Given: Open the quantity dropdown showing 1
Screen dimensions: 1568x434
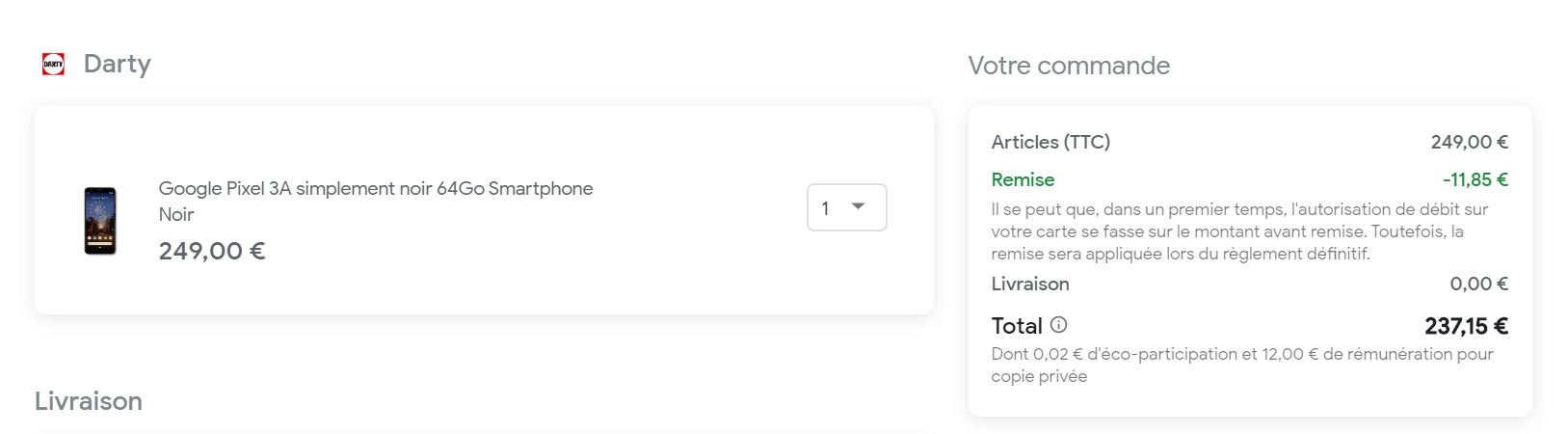Looking at the screenshot, I should 846,207.
